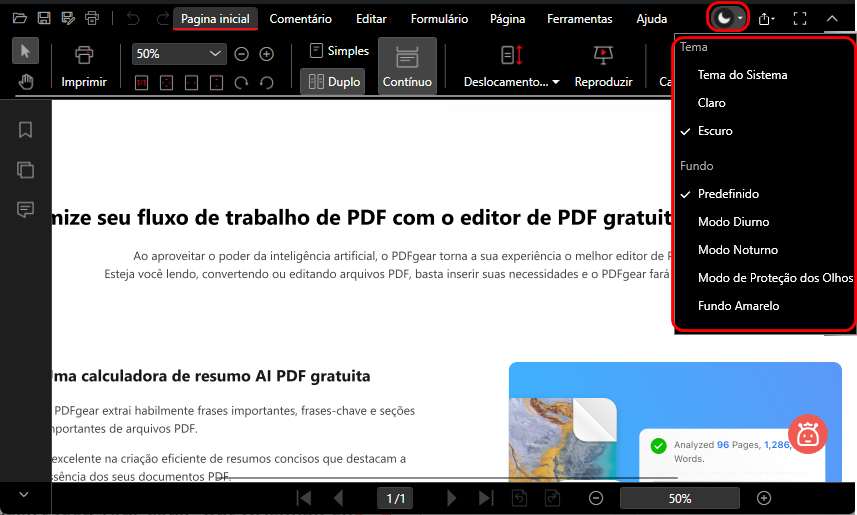Viewport: 857px width, 515px height.
Task: Open the Página tab
Action: pyautogui.click(x=507, y=19)
